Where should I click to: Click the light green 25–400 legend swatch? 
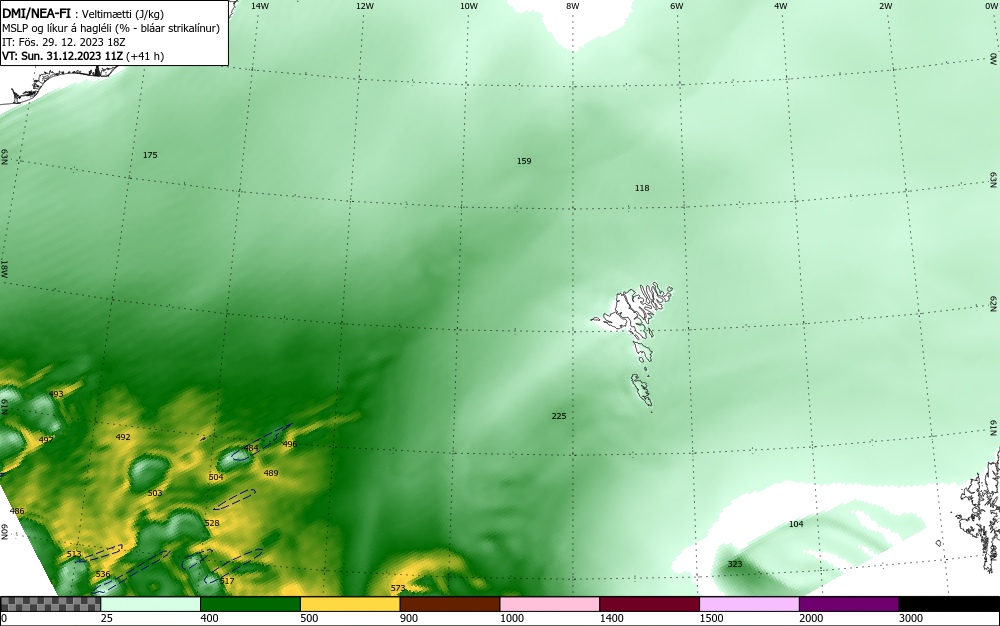pos(151,604)
